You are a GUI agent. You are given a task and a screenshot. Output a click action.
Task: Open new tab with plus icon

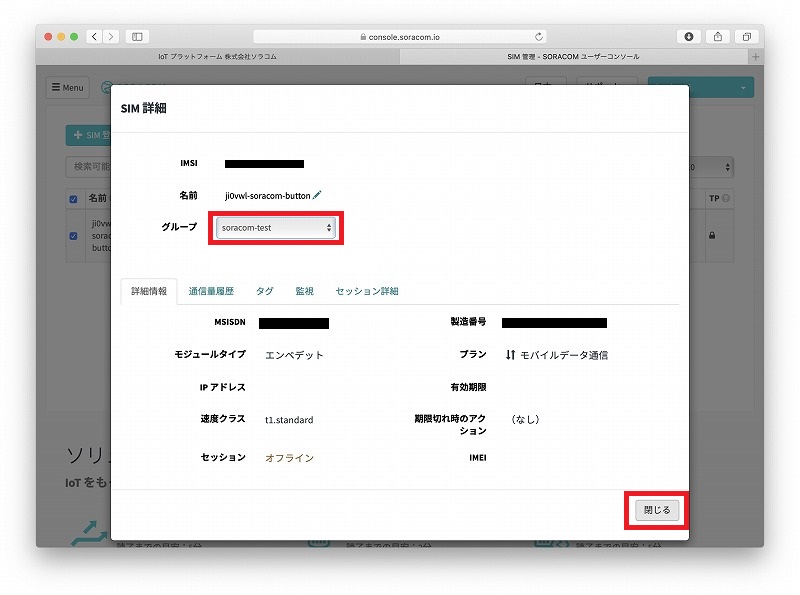(755, 57)
